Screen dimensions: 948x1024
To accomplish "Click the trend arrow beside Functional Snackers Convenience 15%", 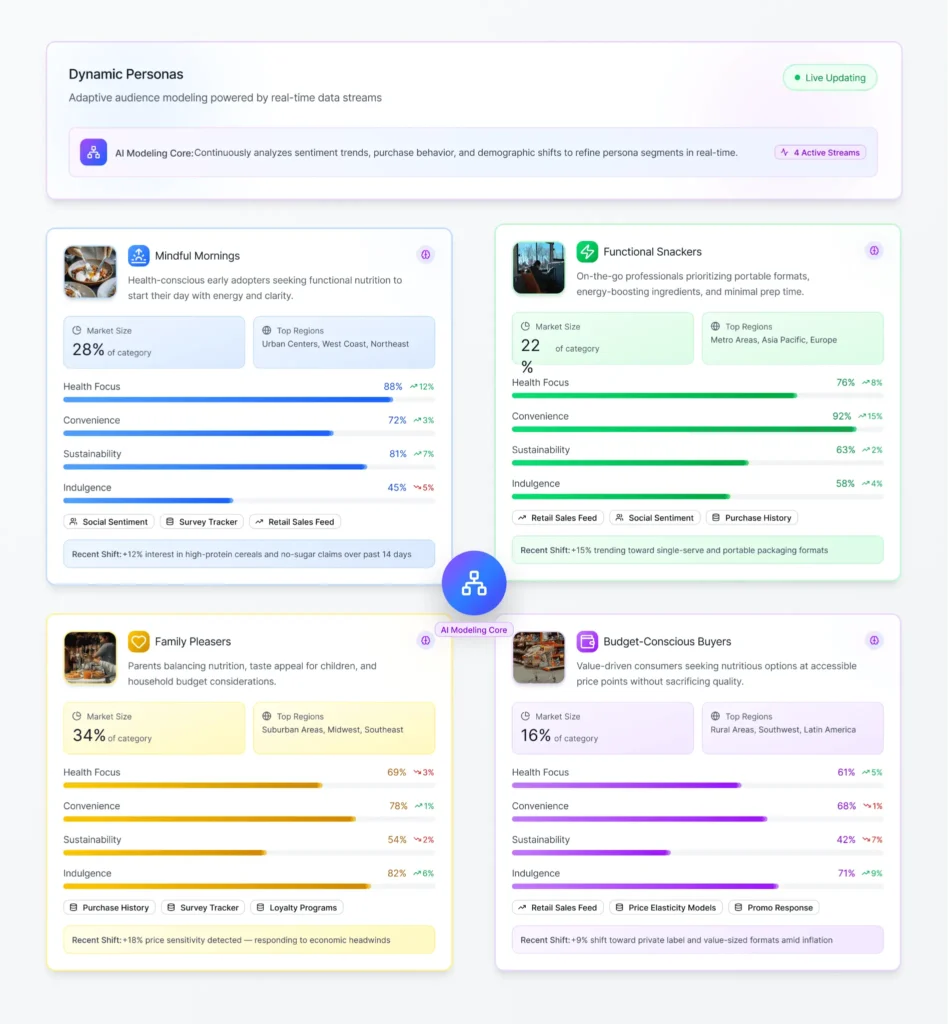I will click(x=862, y=416).
